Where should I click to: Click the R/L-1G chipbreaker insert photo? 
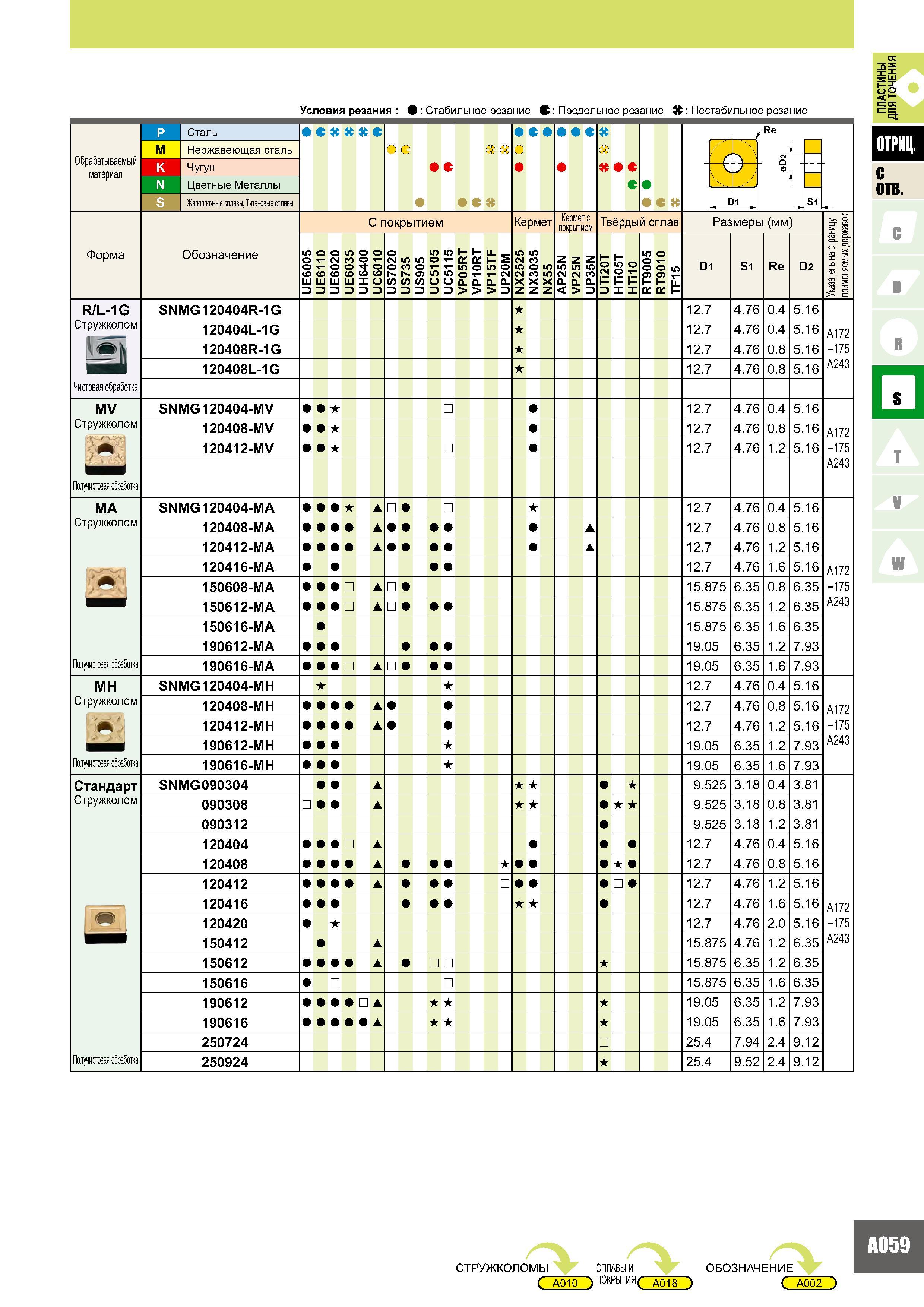pos(106,355)
